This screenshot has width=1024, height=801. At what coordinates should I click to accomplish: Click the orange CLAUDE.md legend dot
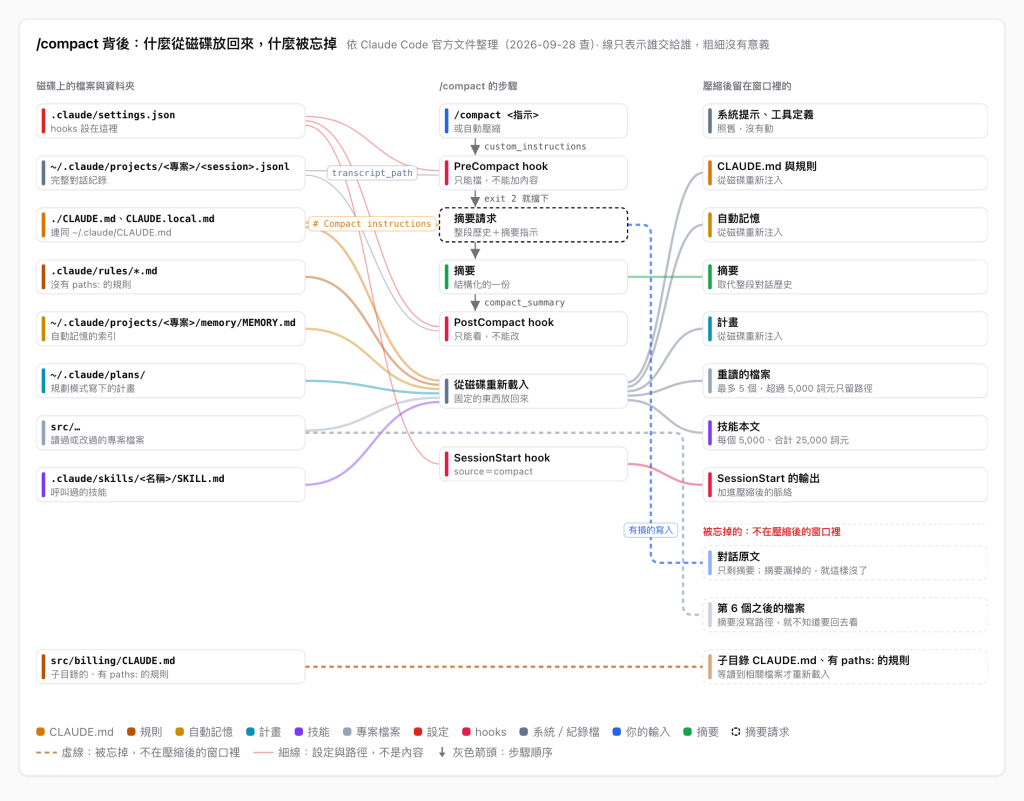click(40, 732)
